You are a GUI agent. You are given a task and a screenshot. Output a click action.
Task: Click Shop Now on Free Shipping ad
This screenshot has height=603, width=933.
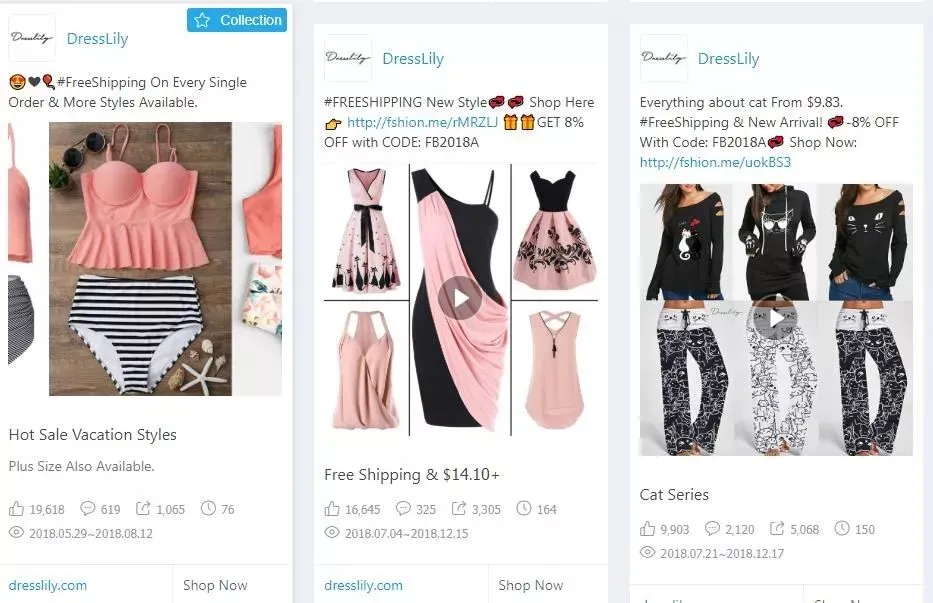coord(531,585)
